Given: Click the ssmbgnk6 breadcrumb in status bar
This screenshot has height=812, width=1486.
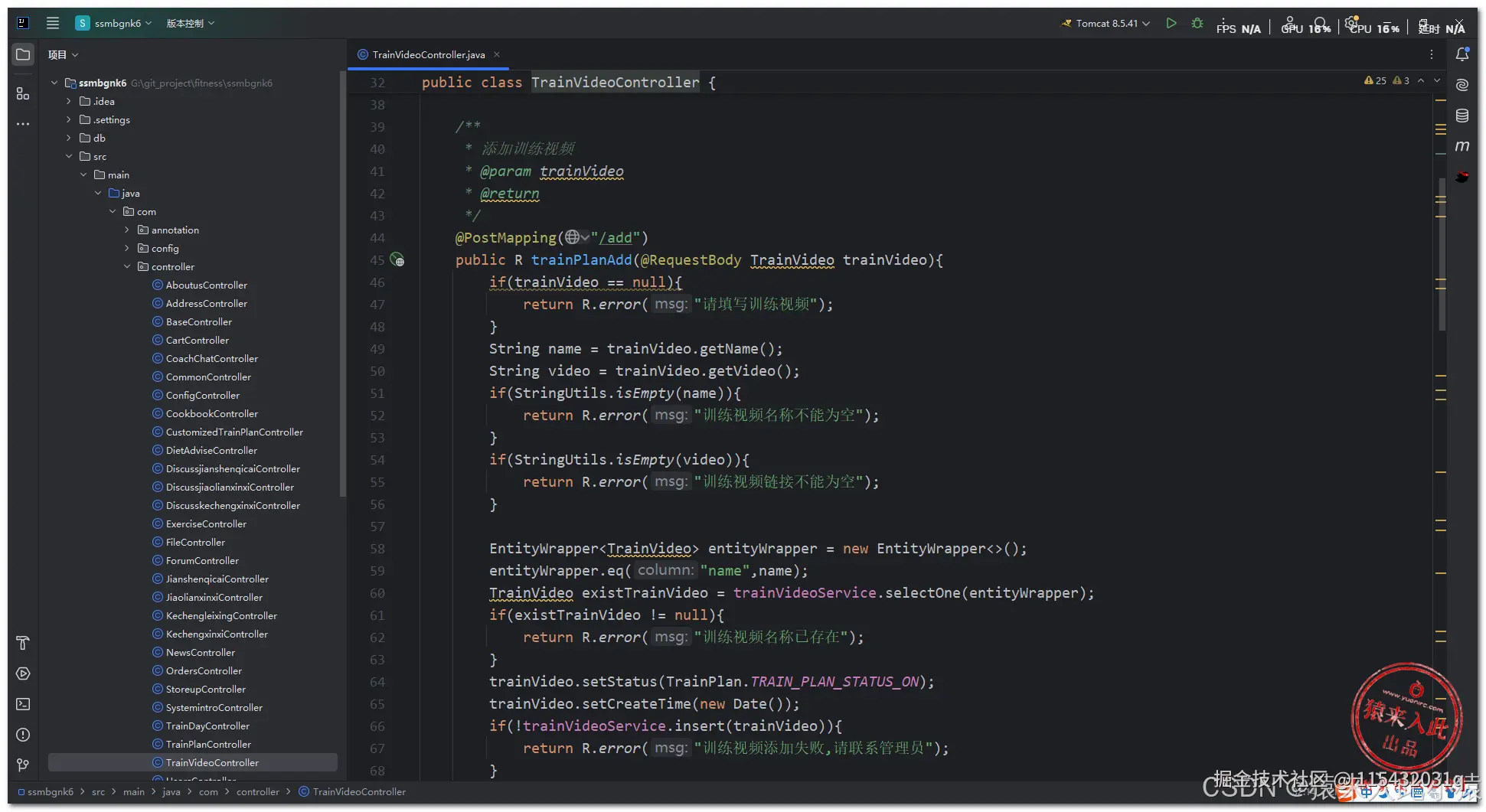Looking at the screenshot, I should tap(46, 791).
